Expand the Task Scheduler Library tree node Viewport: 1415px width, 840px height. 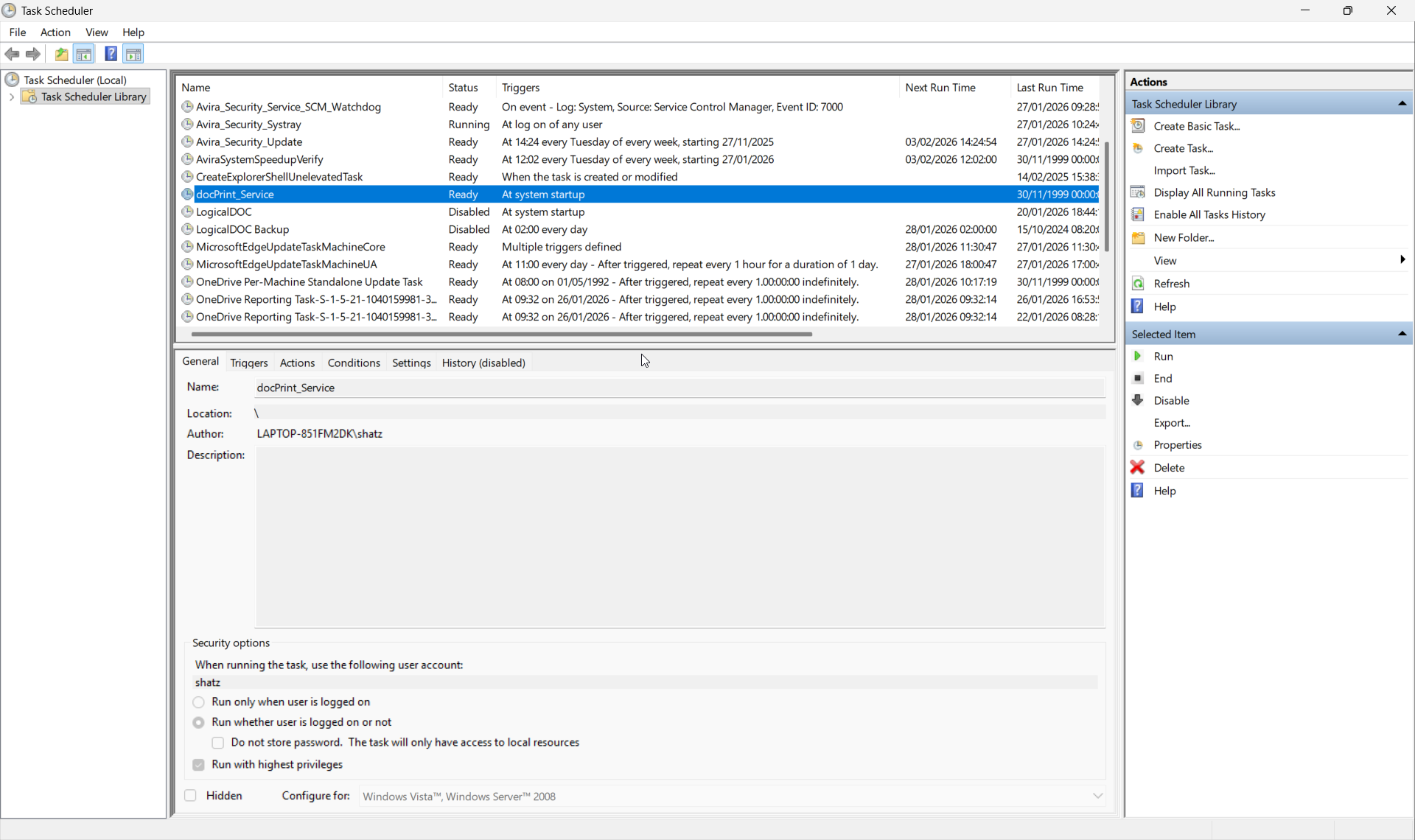tap(12, 97)
